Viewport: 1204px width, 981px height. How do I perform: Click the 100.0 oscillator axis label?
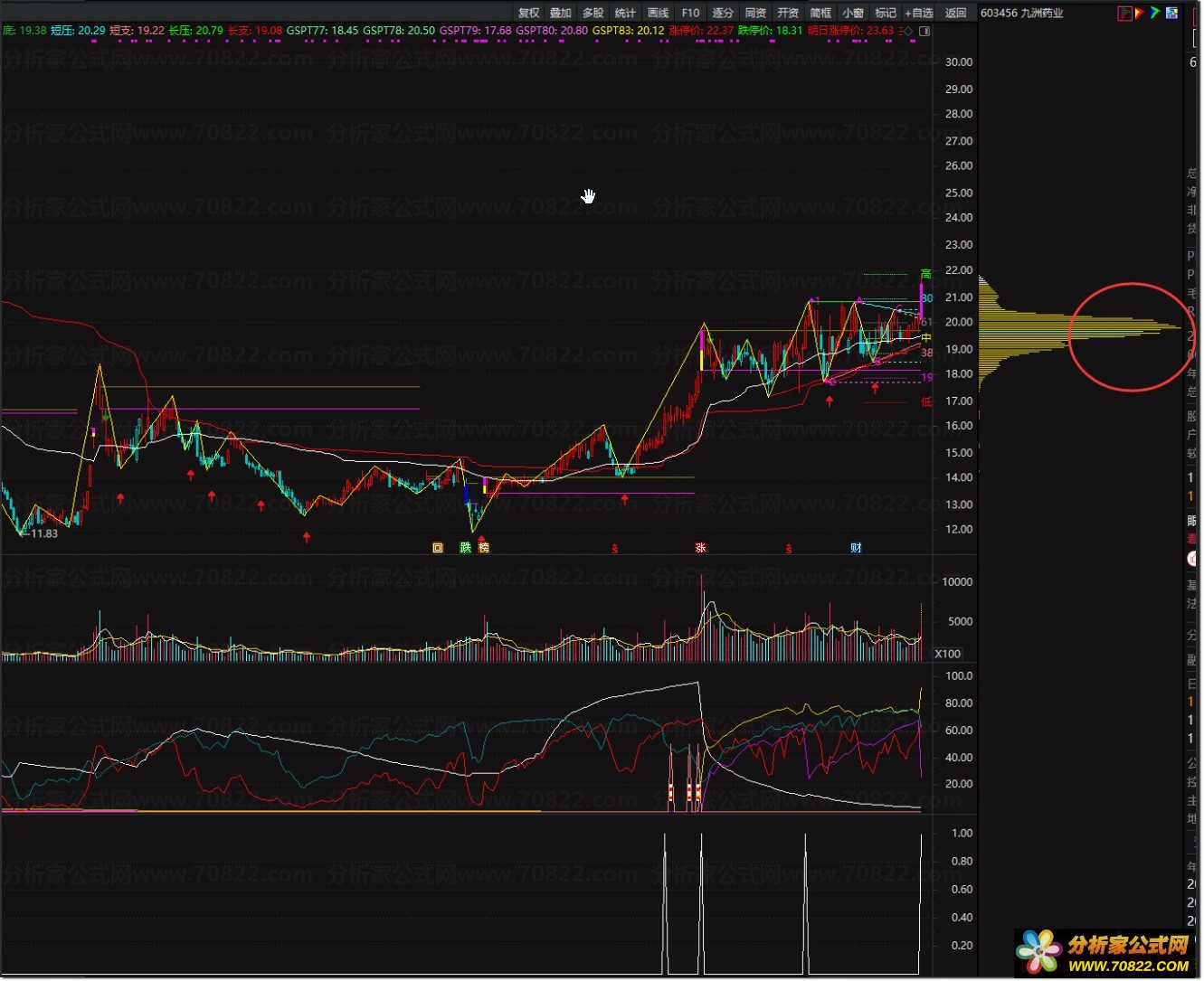(959, 676)
